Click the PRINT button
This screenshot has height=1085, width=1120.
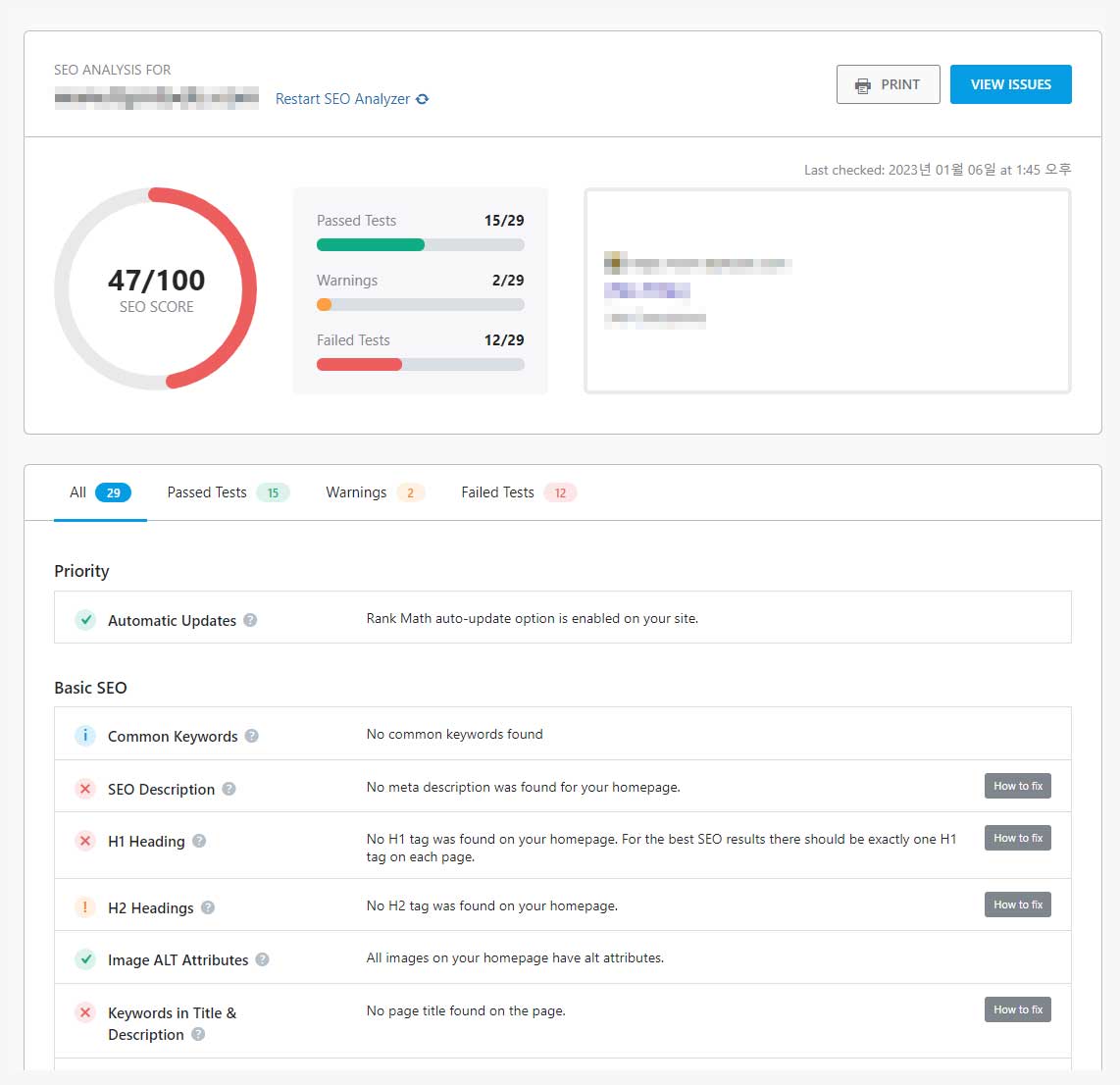pyautogui.click(x=888, y=84)
